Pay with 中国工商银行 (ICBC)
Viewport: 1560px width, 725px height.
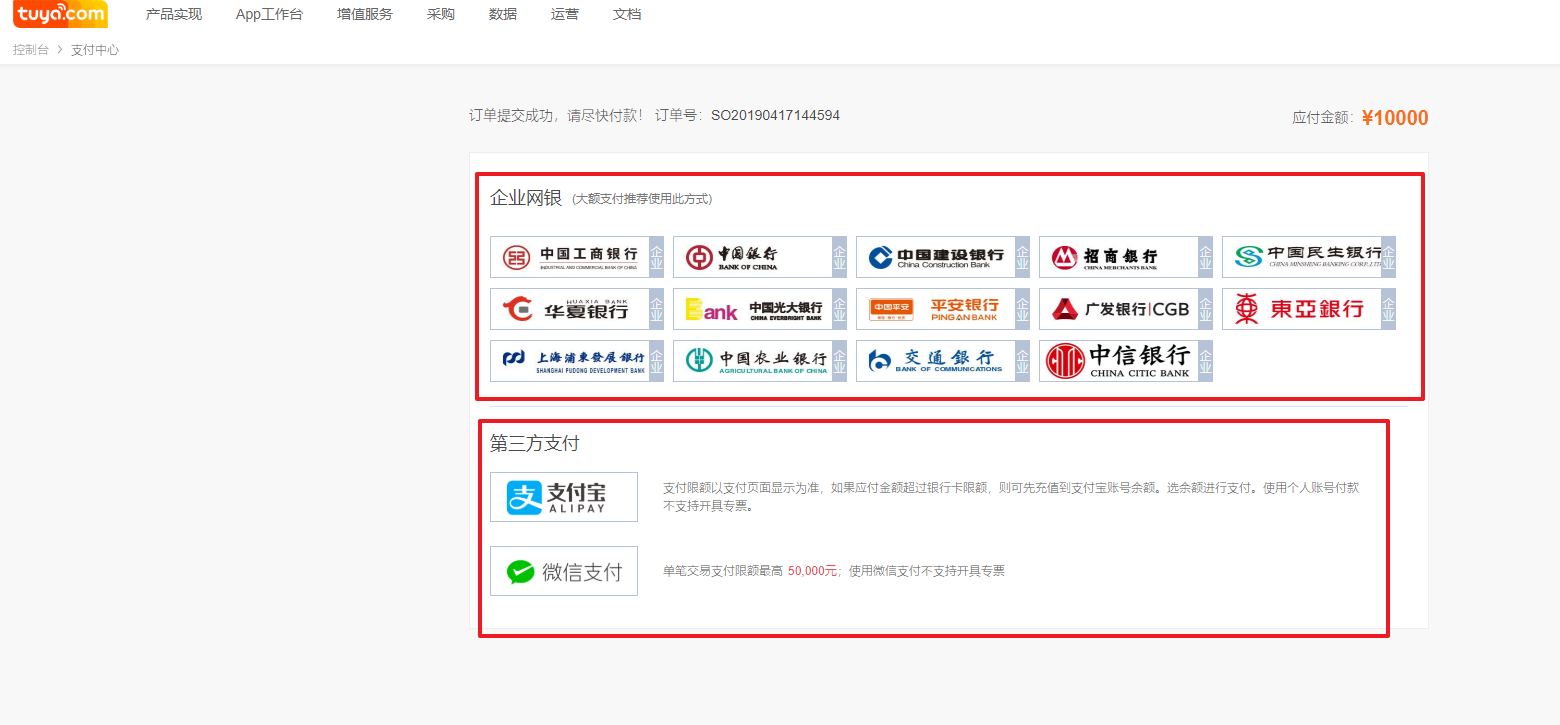(x=577, y=257)
